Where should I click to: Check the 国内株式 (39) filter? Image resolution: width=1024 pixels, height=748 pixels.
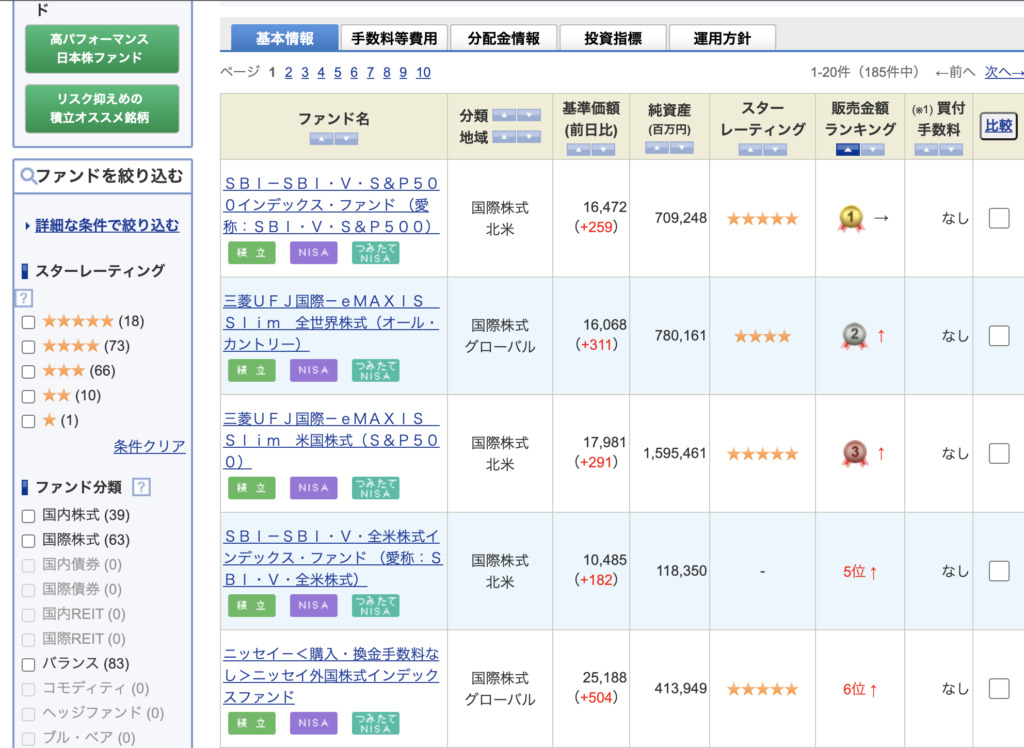click(28, 516)
